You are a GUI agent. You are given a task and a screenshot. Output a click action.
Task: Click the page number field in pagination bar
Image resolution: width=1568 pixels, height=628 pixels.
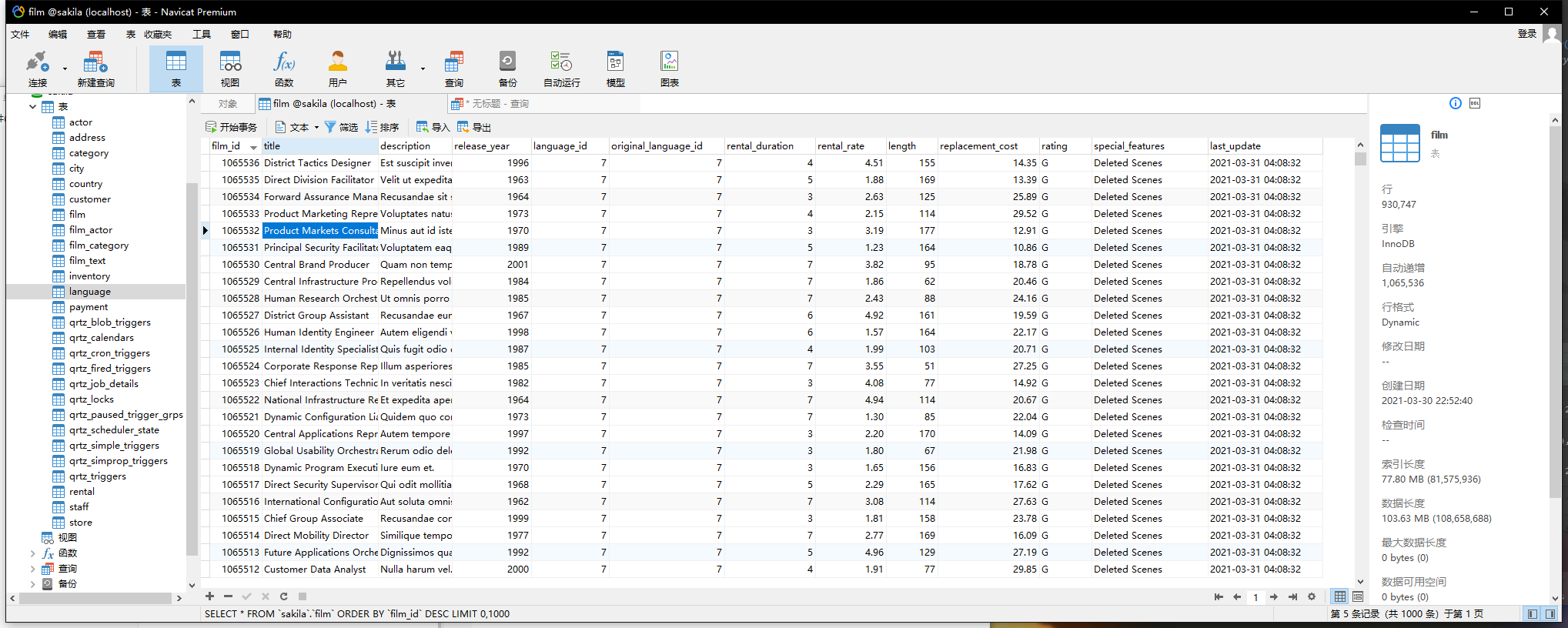1255,597
